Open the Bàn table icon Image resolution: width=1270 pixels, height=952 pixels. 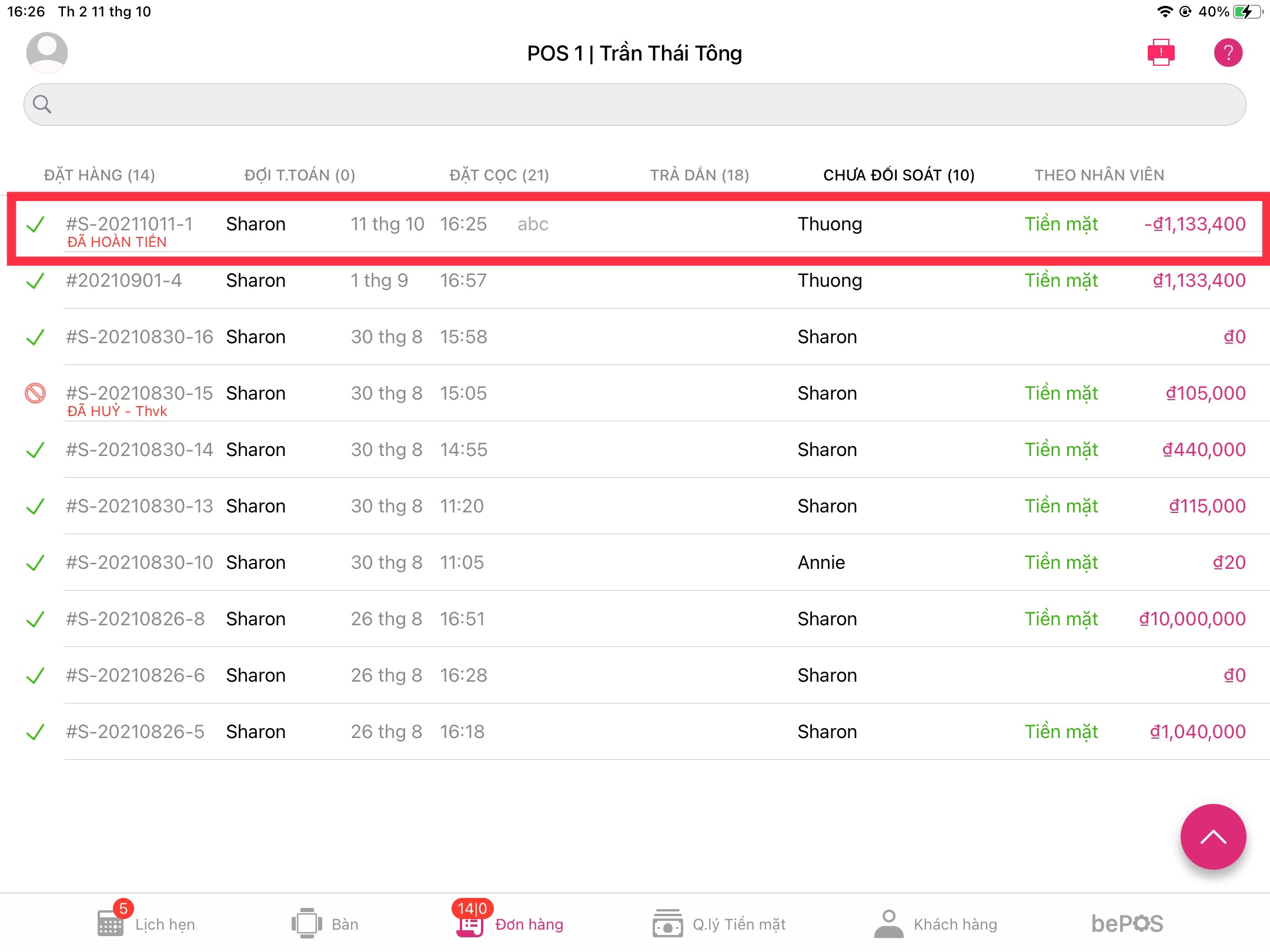(306, 924)
